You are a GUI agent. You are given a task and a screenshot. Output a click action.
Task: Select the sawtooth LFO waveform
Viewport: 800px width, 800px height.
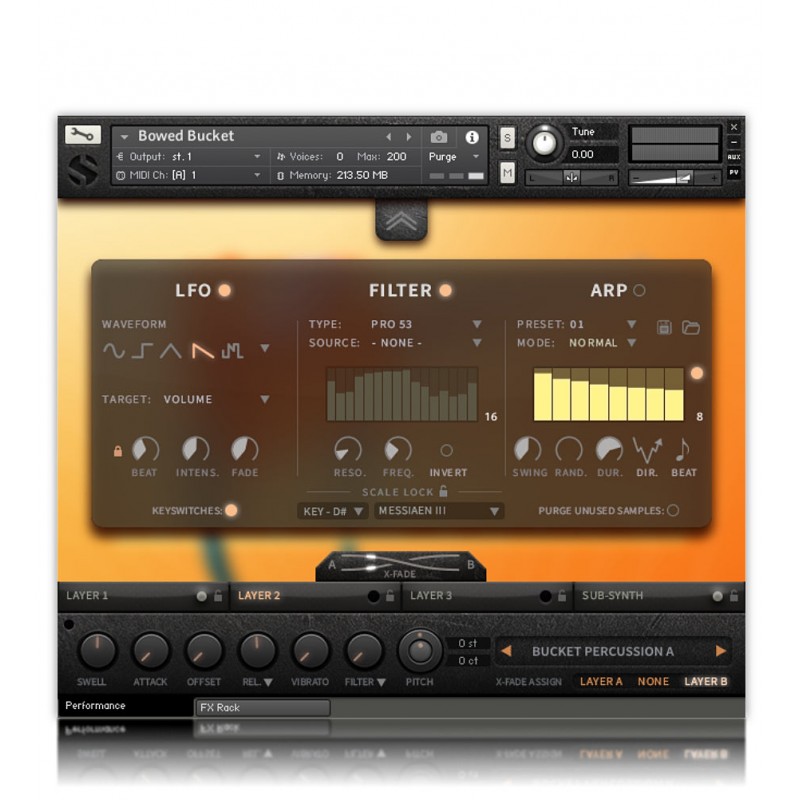click(x=203, y=350)
